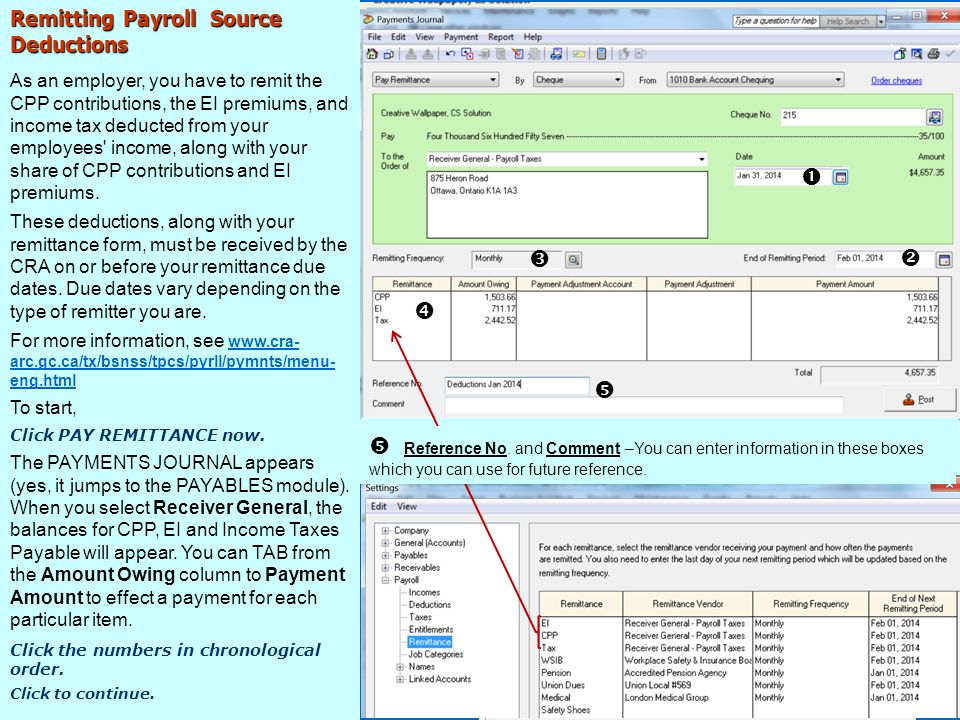Select the Job Categories item in the Settings tree
The width and height of the screenshot is (960, 720).
pos(436,654)
